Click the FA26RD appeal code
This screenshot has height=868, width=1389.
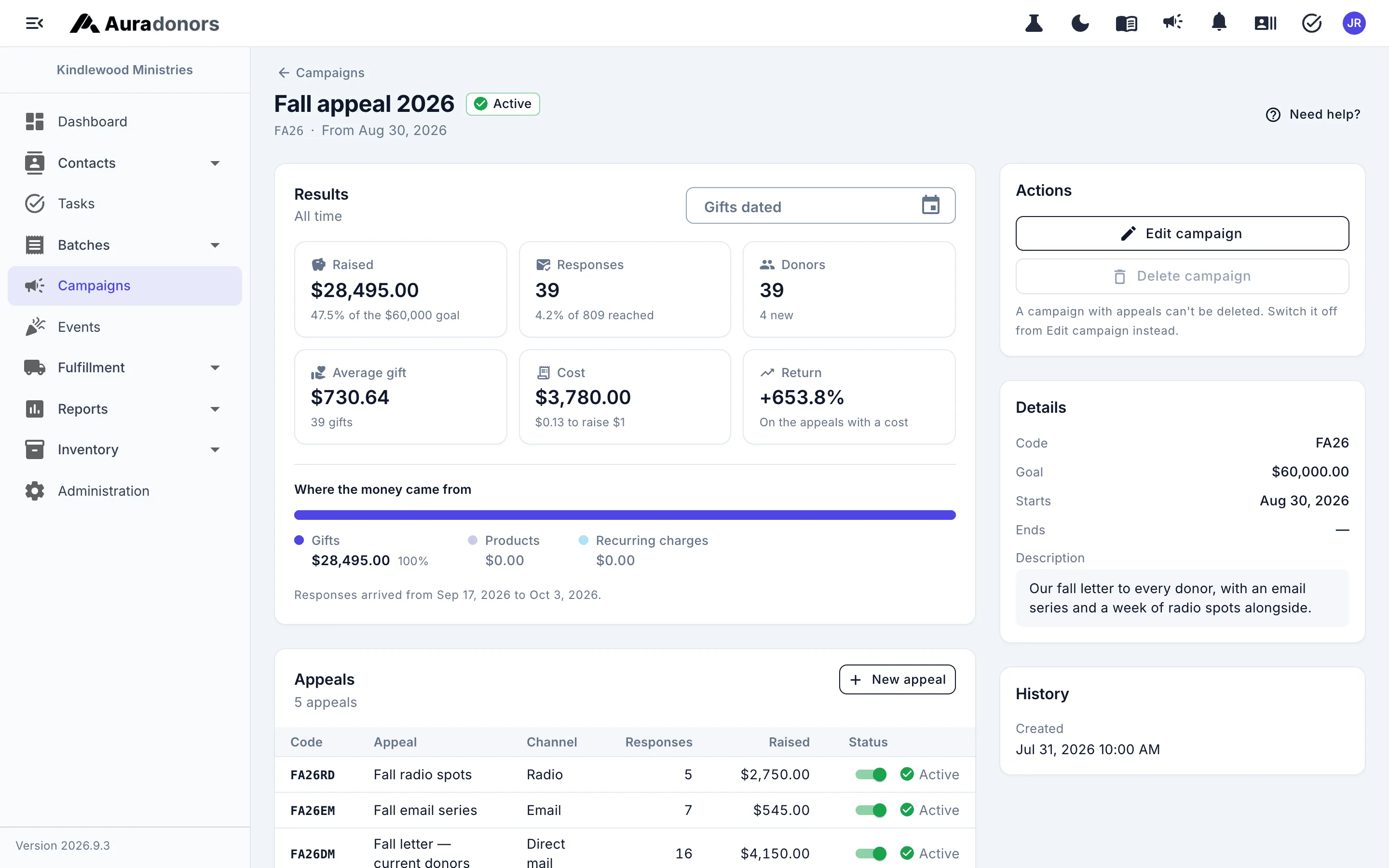coord(312,775)
